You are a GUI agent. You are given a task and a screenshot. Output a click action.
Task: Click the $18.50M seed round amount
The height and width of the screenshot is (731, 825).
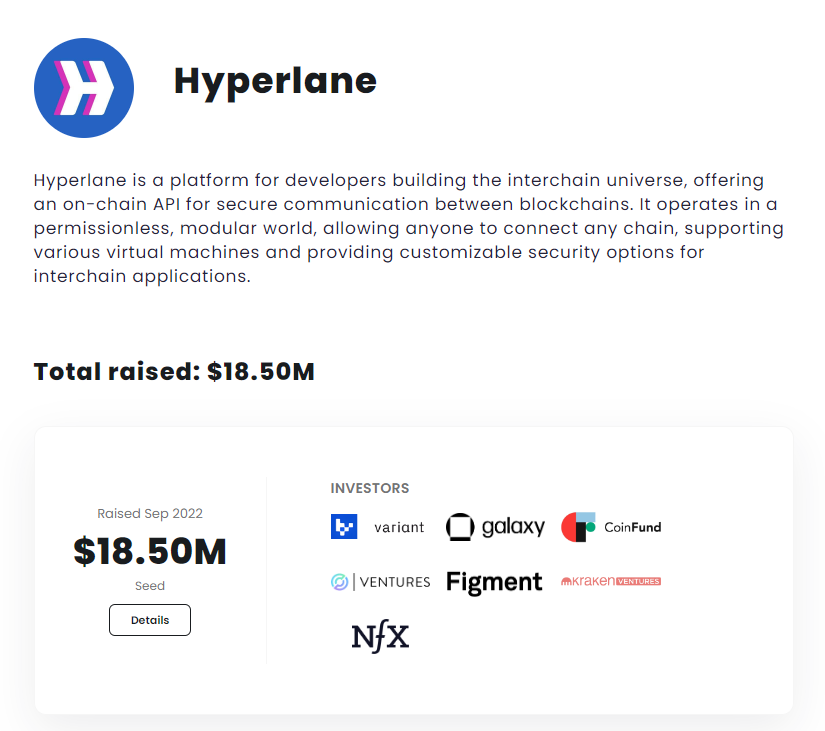click(x=149, y=551)
